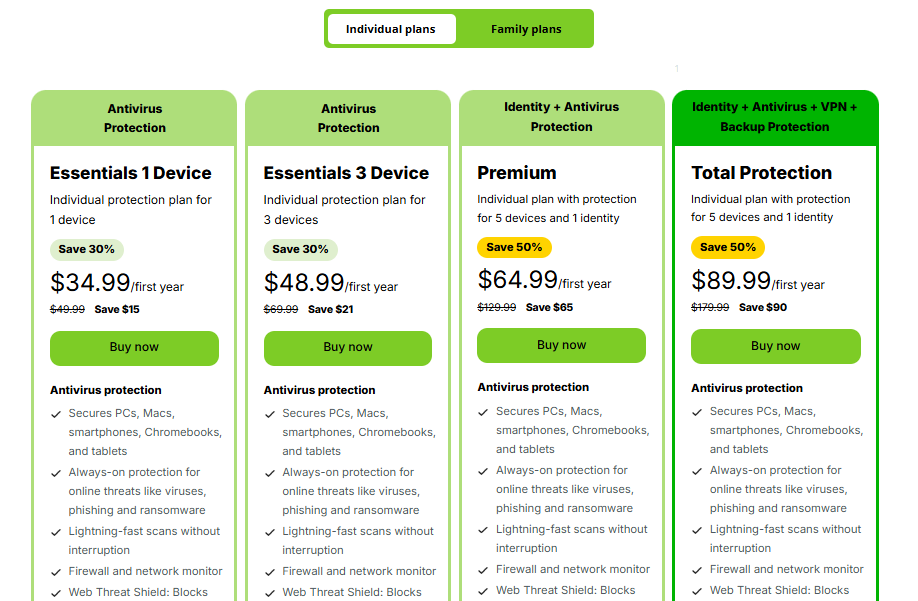Screen dimensions: 918x601
Task: Click the Antivirus protection heading in Premium
Action: [533, 387]
